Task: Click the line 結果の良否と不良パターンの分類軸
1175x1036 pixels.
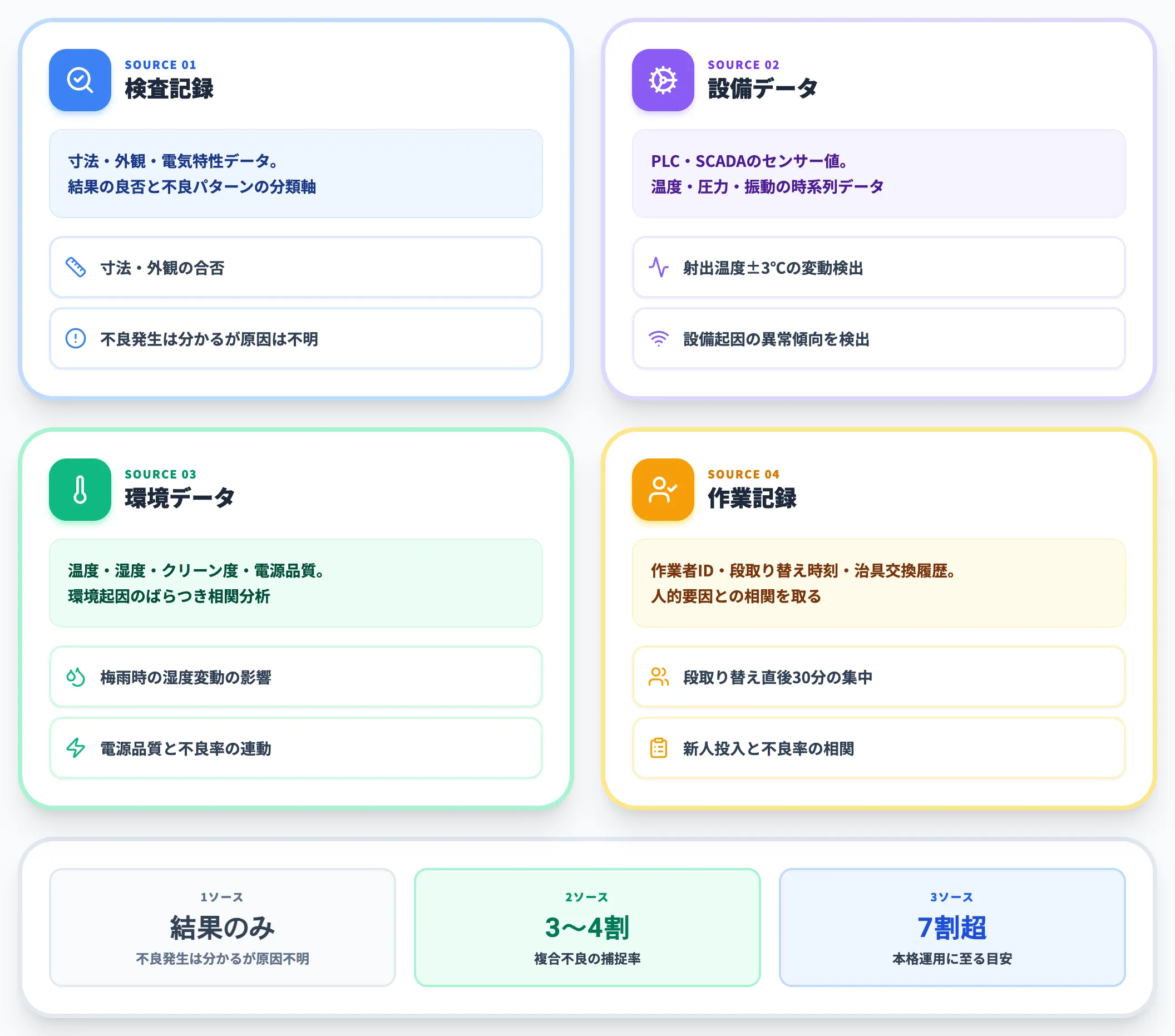Action: [x=192, y=187]
